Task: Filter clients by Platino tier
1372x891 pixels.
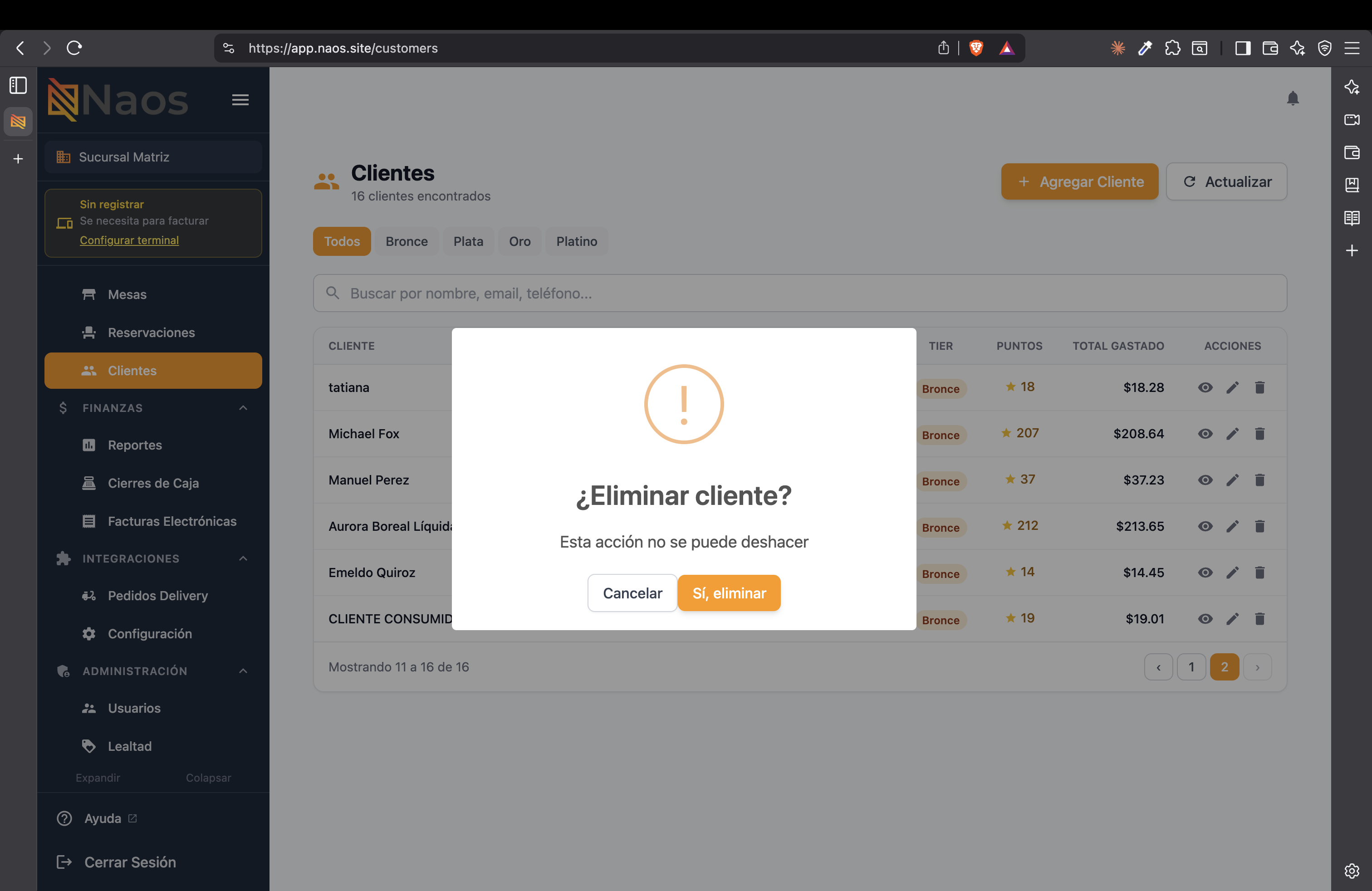Action: pos(577,241)
